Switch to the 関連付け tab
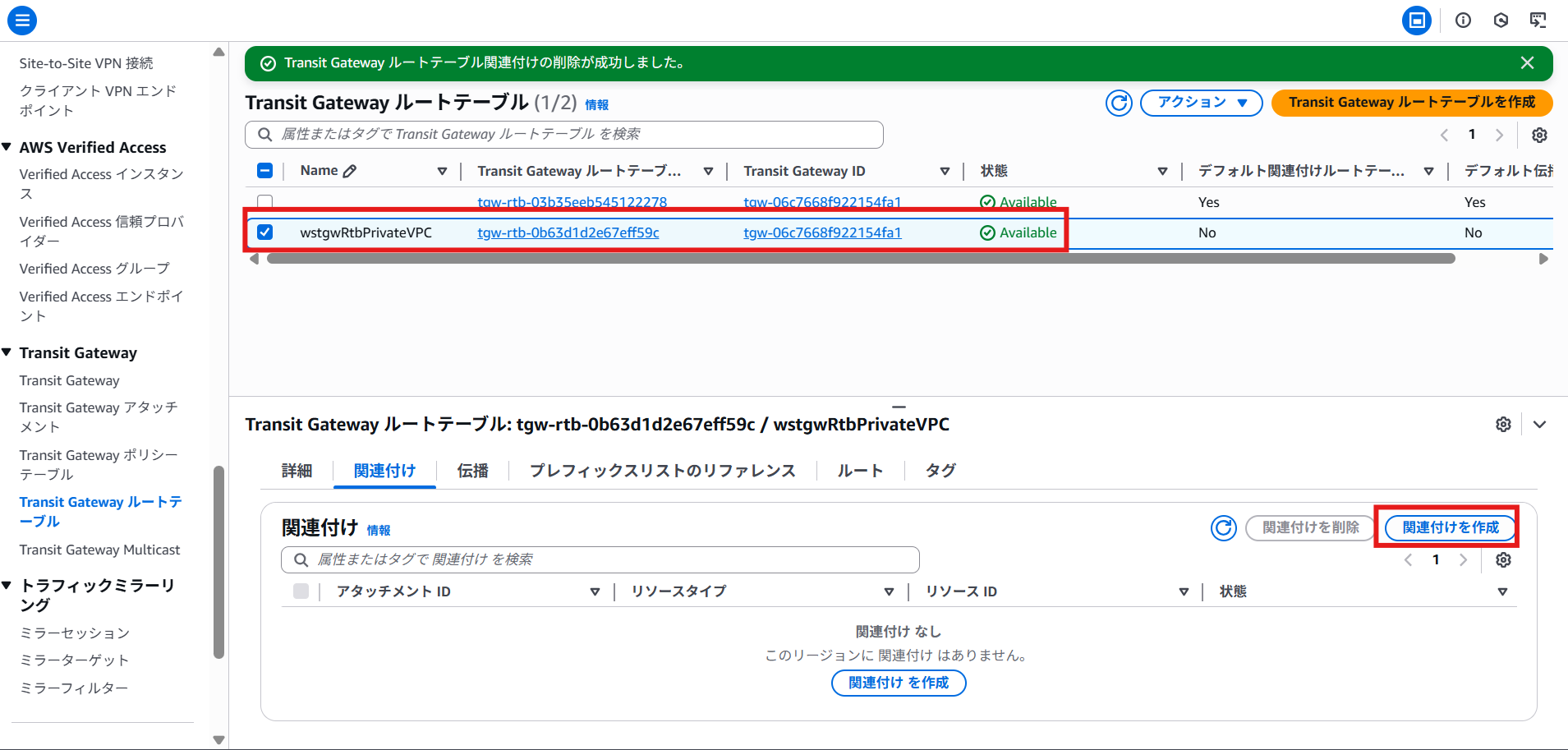The height and width of the screenshot is (750, 1568). [x=384, y=471]
